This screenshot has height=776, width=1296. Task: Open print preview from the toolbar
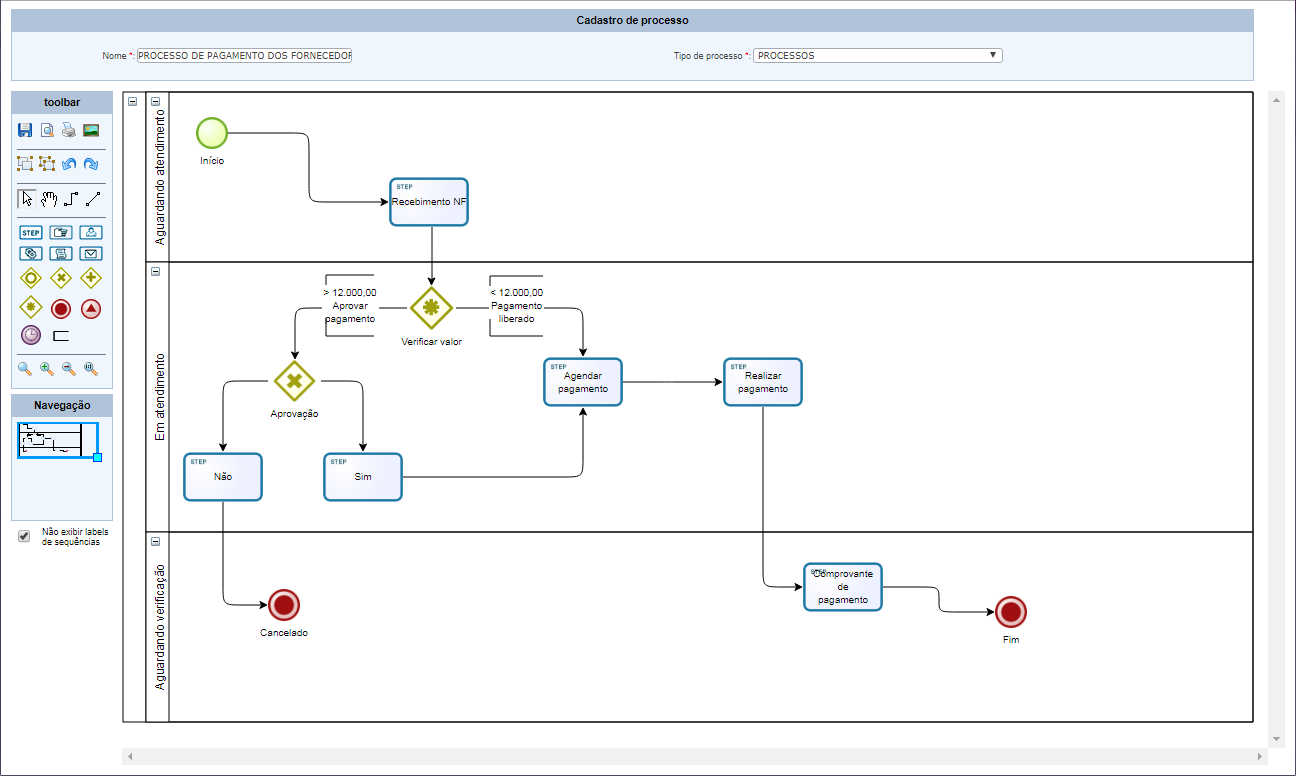click(47, 130)
